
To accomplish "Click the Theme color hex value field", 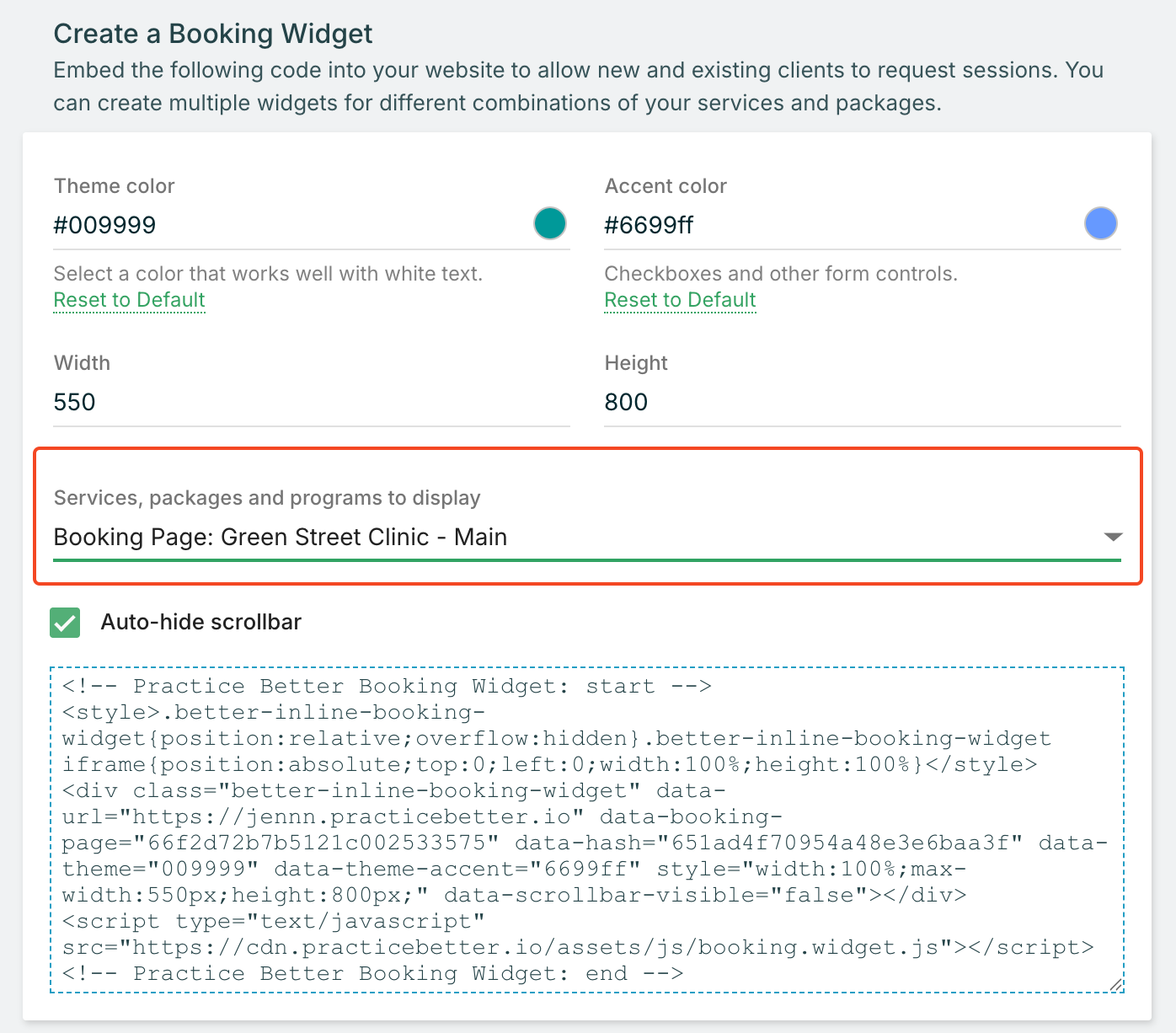I will 286,226.
